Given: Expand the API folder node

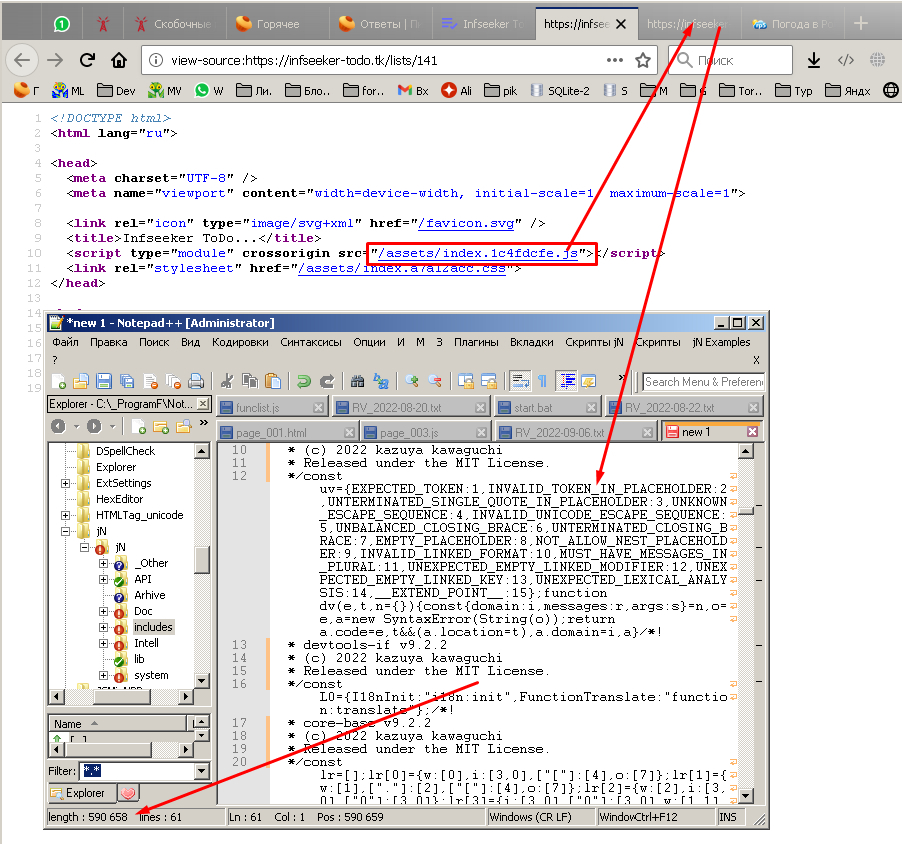Looking at the screenshot, I should tap(103, 579).
